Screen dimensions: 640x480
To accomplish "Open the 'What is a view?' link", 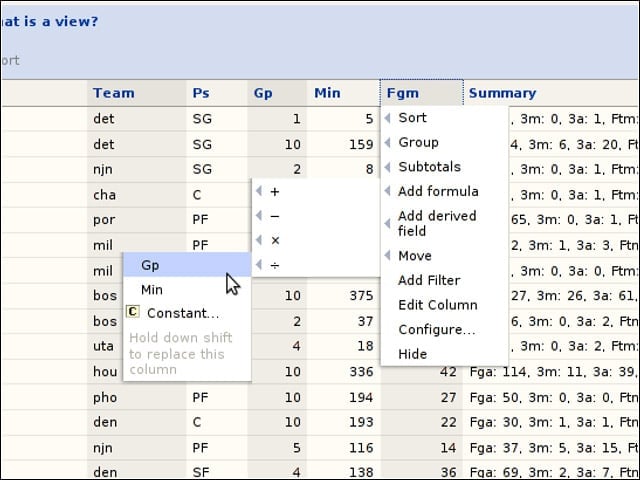I will click(x=49, y=21).
